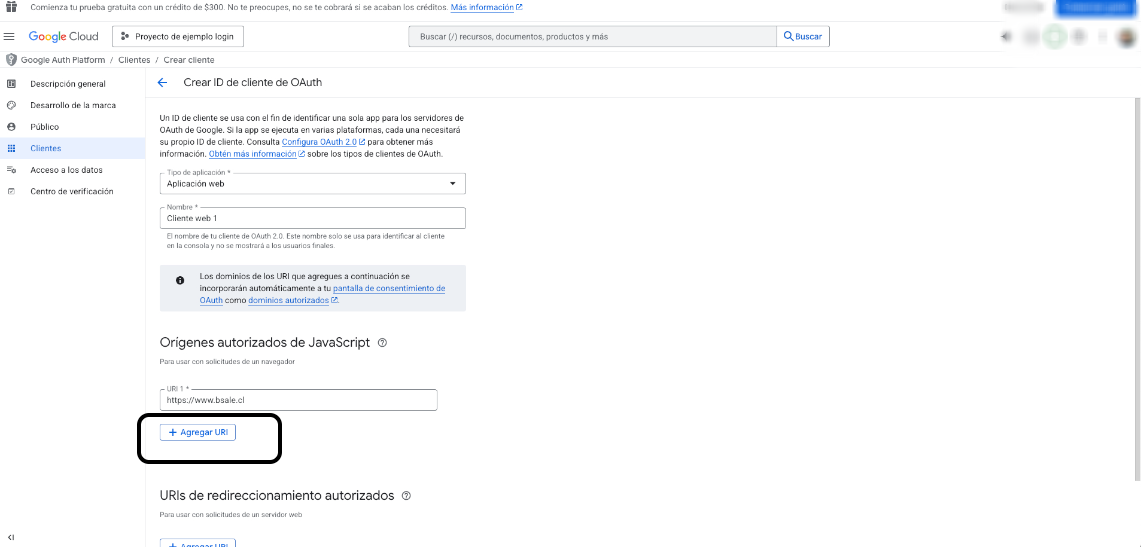Click the Desarrollo de la marca palette icon

tap(11, 105)
